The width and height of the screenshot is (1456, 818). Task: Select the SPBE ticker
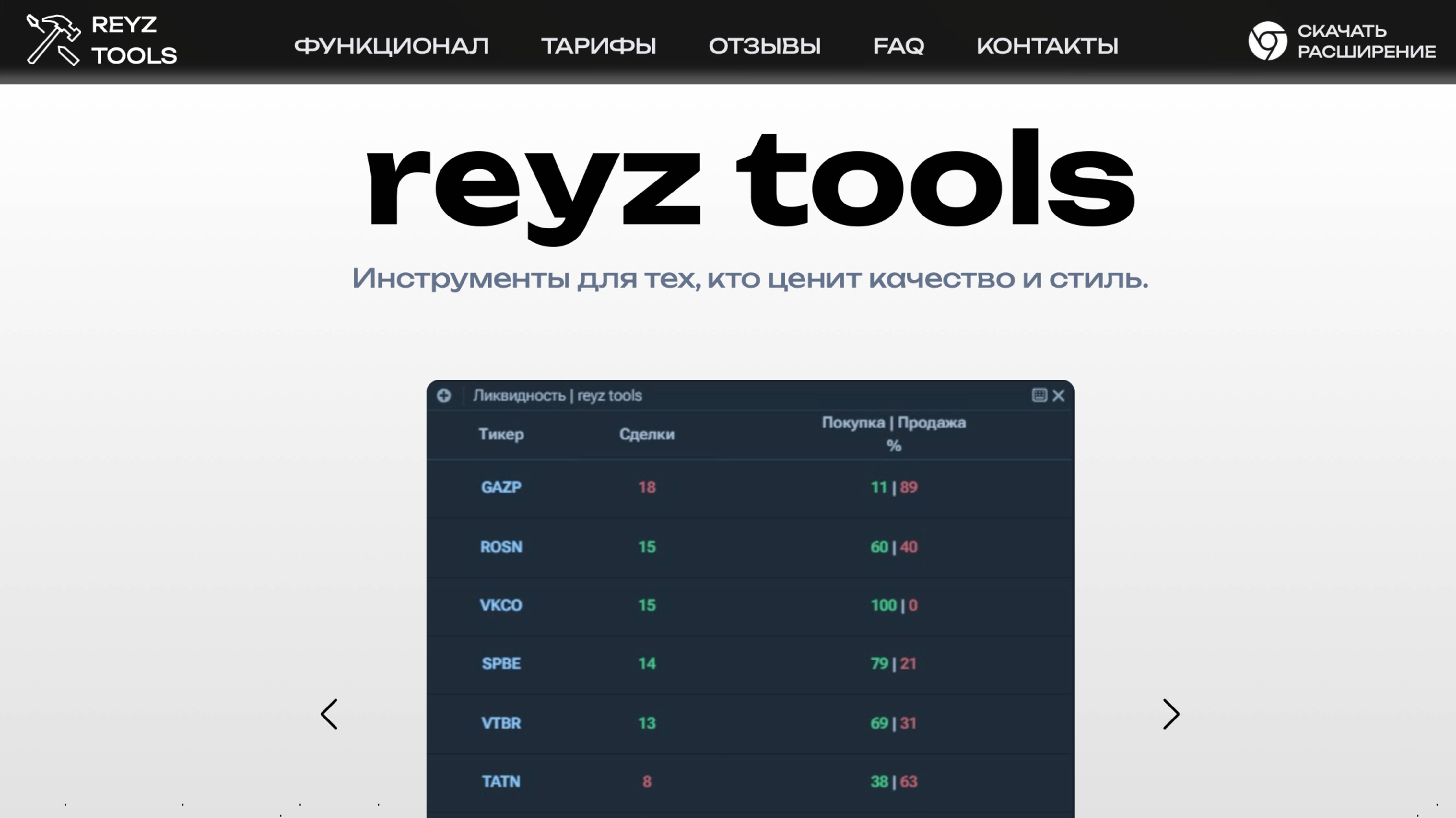coord(501,663)
